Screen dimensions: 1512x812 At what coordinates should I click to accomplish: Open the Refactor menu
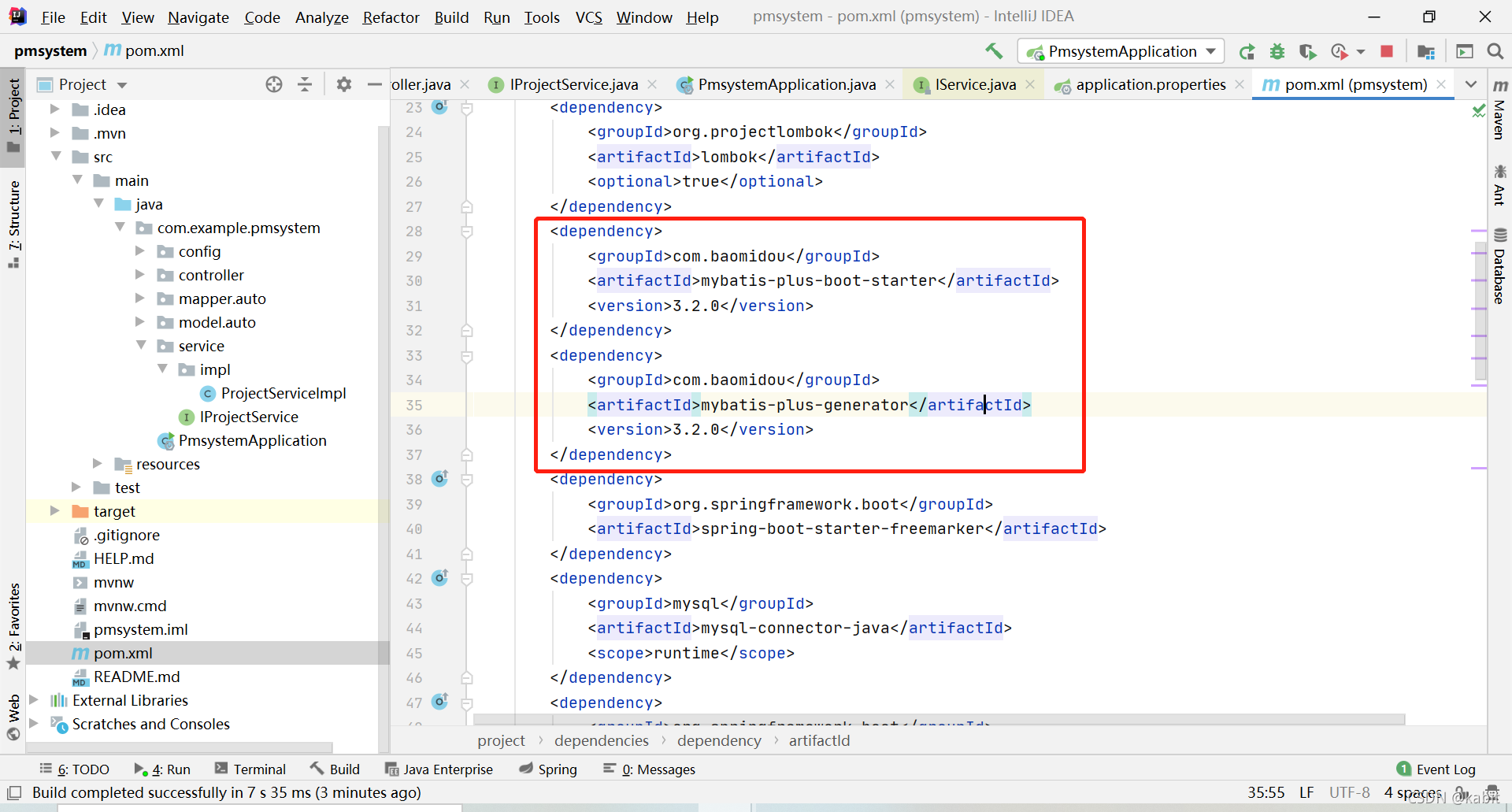pyautogui.click(x=391, y=17)
